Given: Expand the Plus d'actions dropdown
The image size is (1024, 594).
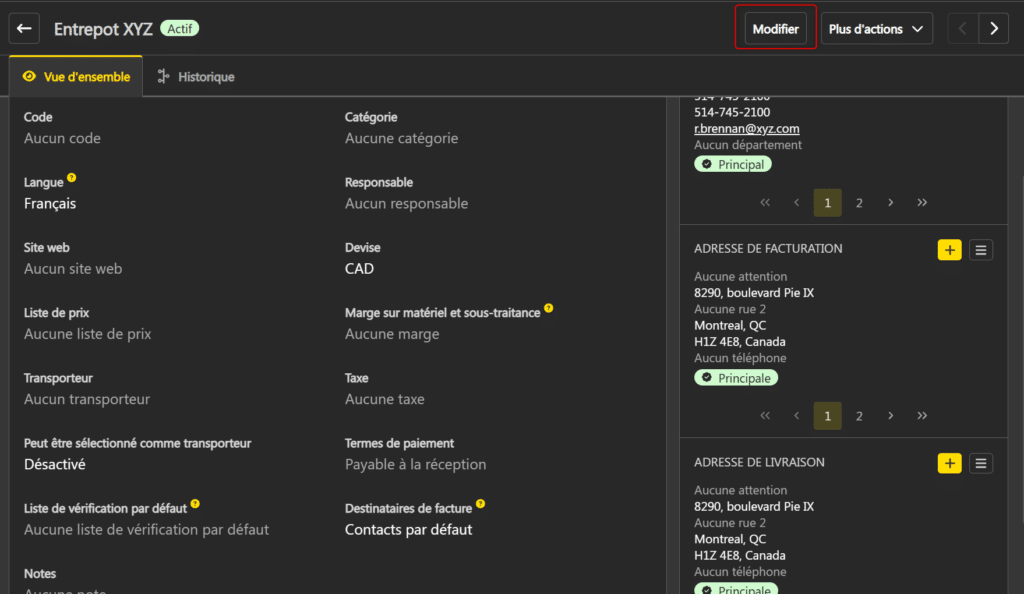Looking at the screenshot, I should tap(876, 29).
